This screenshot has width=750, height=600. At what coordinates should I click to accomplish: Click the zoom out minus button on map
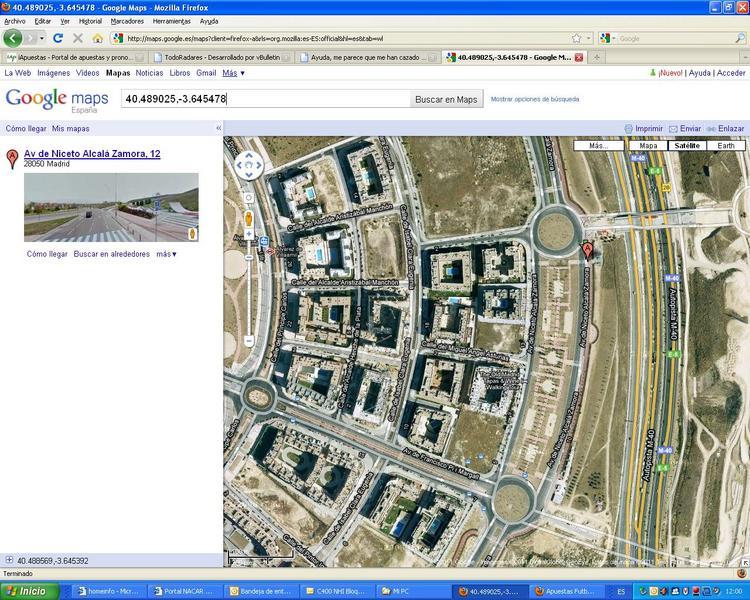pos(249,341)
